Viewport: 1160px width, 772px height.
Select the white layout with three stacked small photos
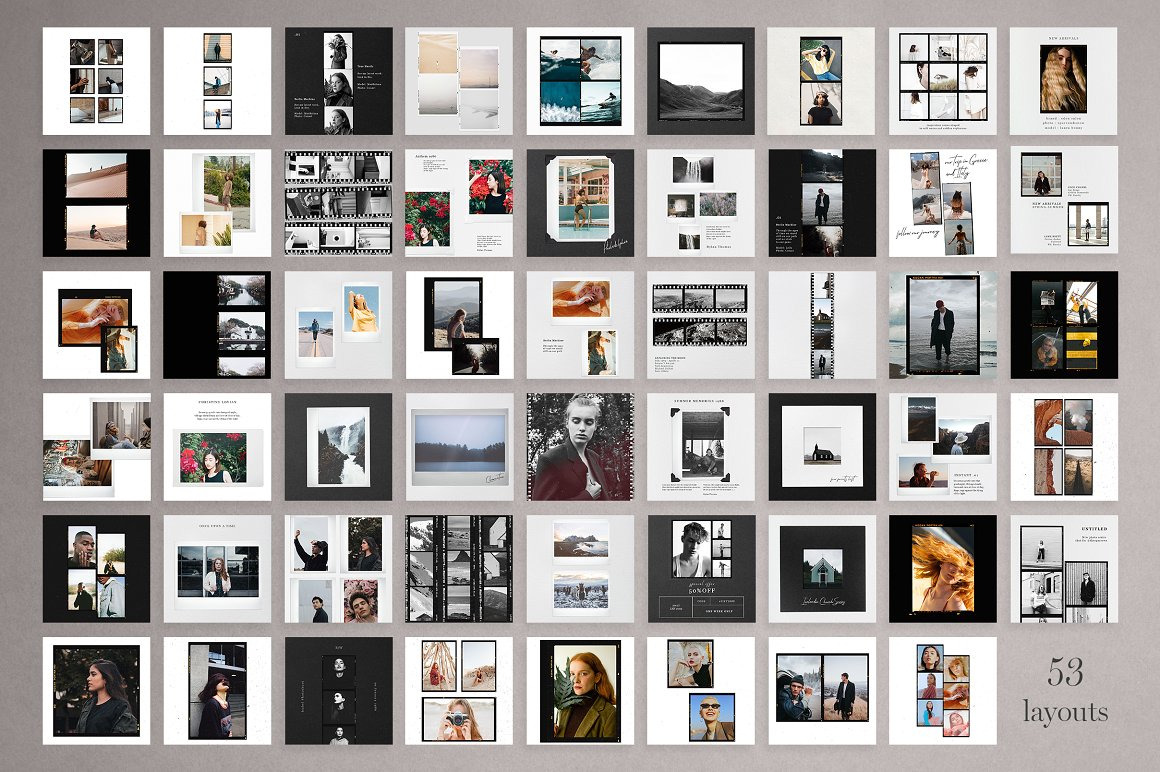(x=218, y=81)
